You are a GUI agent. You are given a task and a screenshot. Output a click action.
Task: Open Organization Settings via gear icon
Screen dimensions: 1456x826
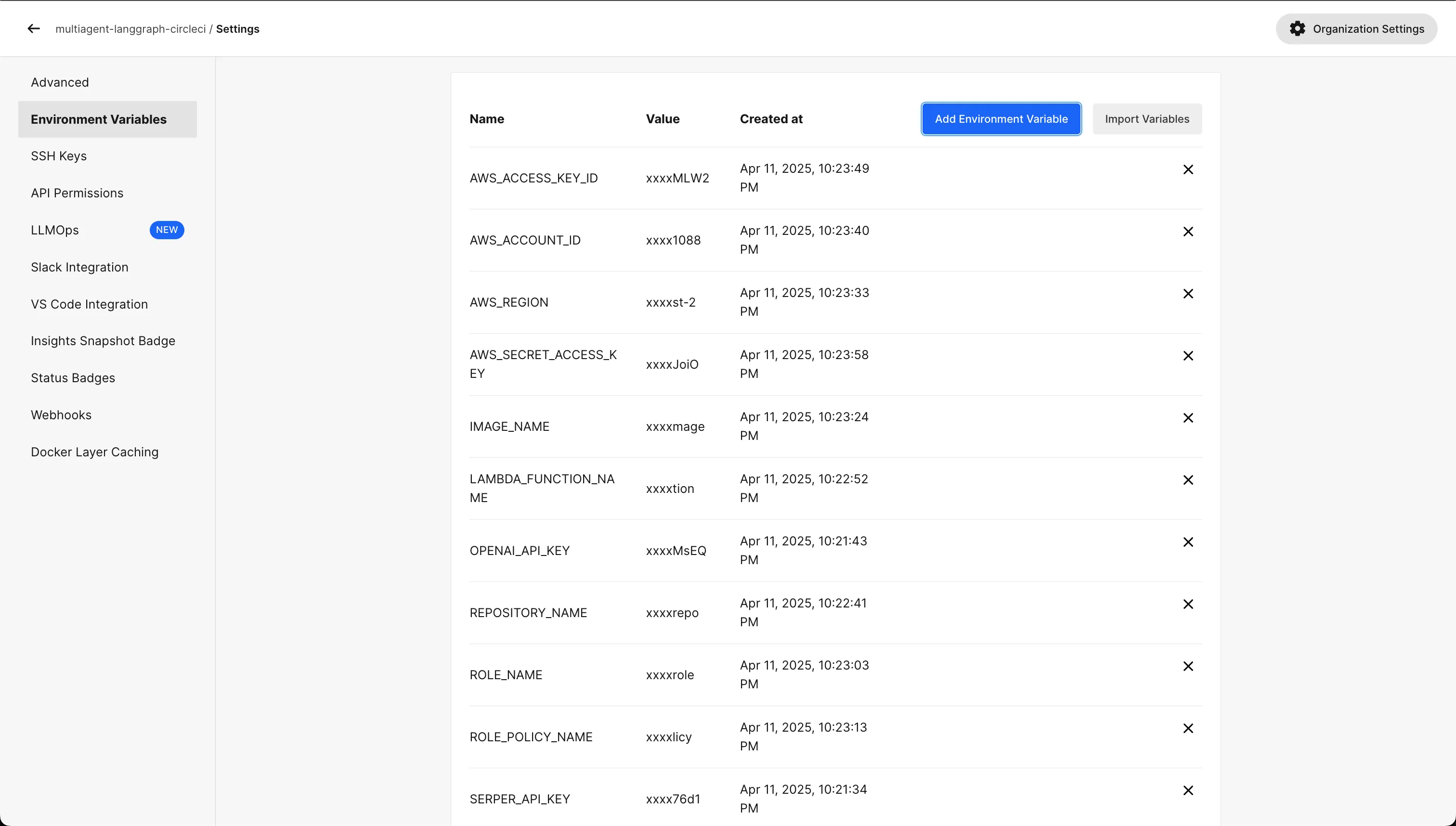(1356, 29)
